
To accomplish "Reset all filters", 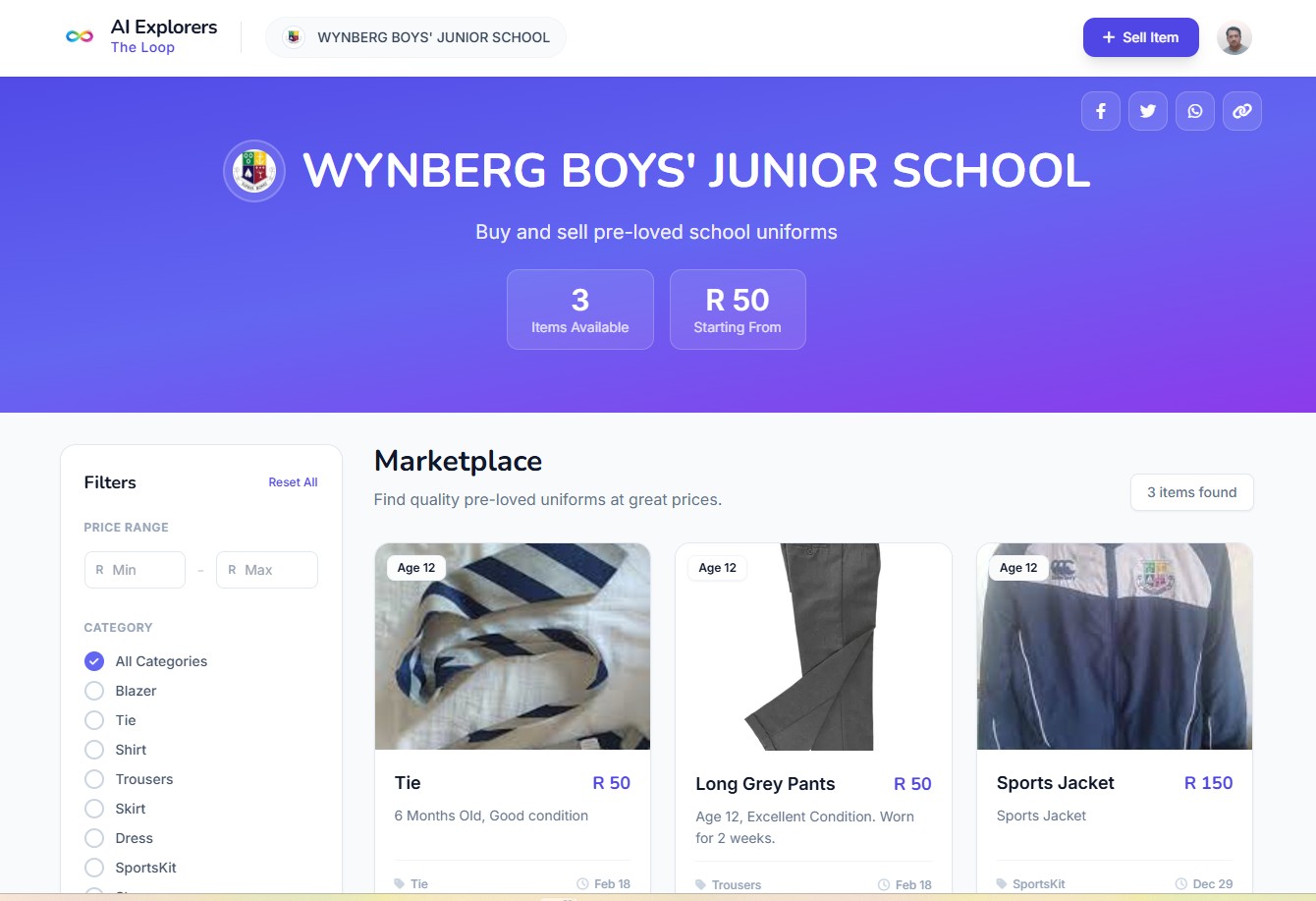I will (x=293, y=482).
